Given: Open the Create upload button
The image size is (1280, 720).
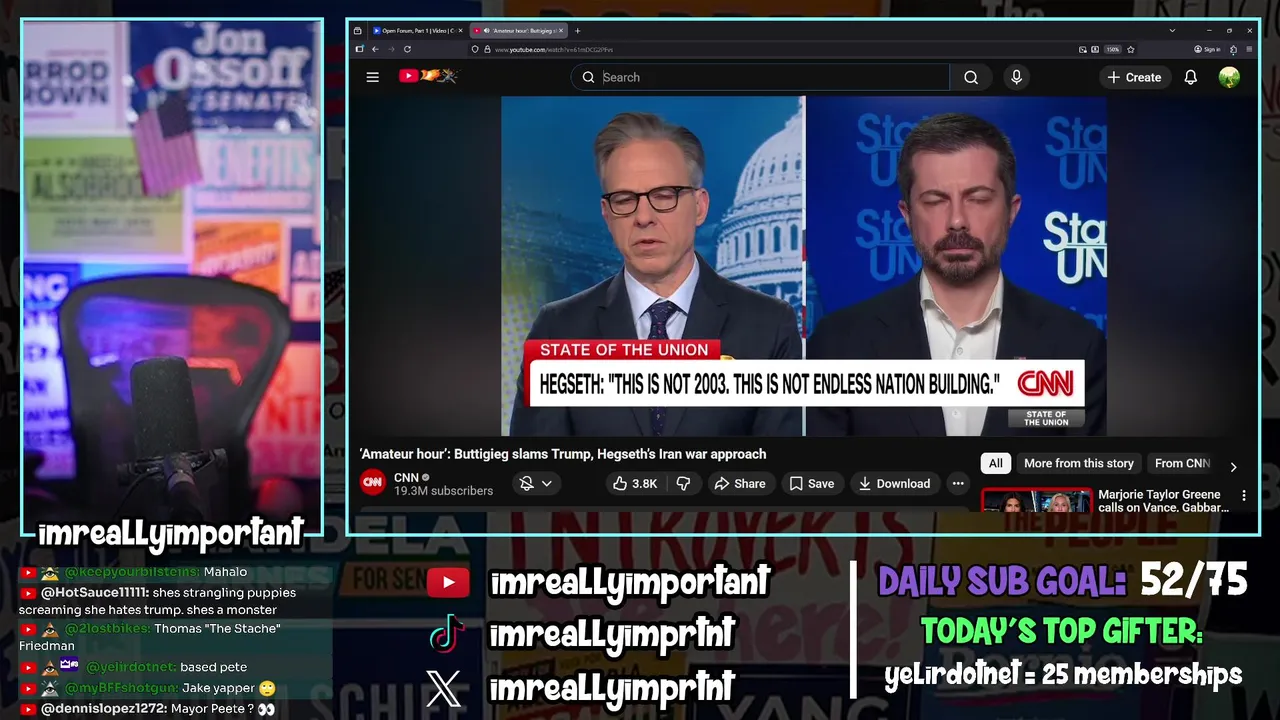Looking at the screenshot, I should [x=1134, y=77].
